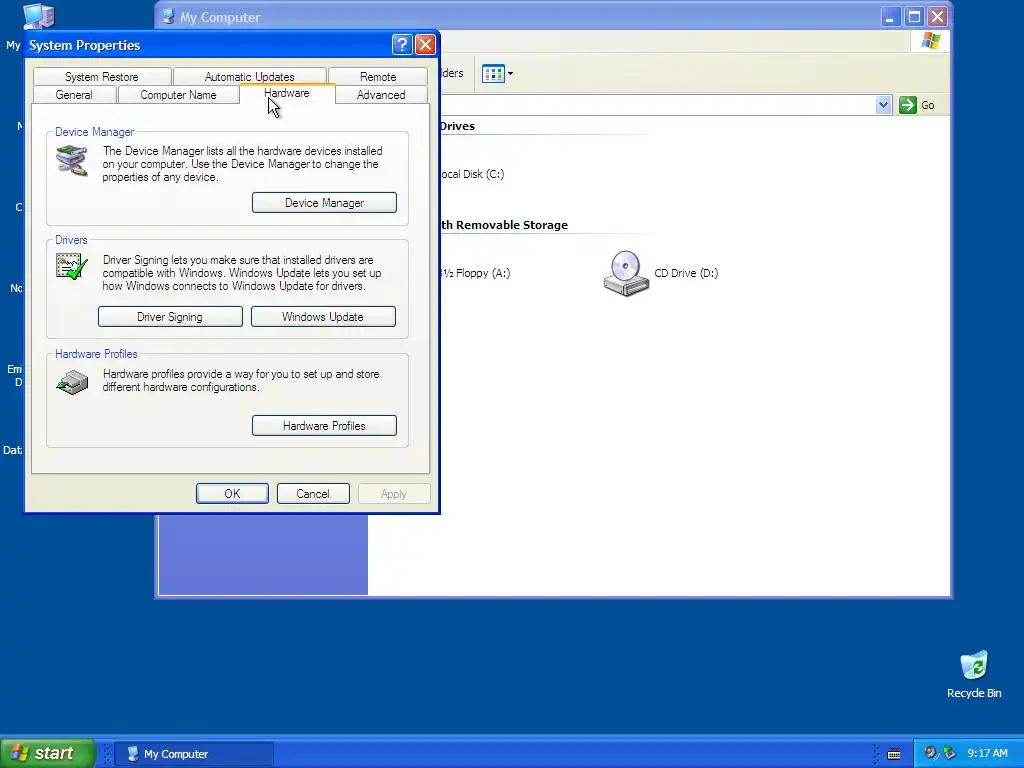Open the Views toolbar button in My Computer
The image size is (1024, 768).
pos(493,74)
